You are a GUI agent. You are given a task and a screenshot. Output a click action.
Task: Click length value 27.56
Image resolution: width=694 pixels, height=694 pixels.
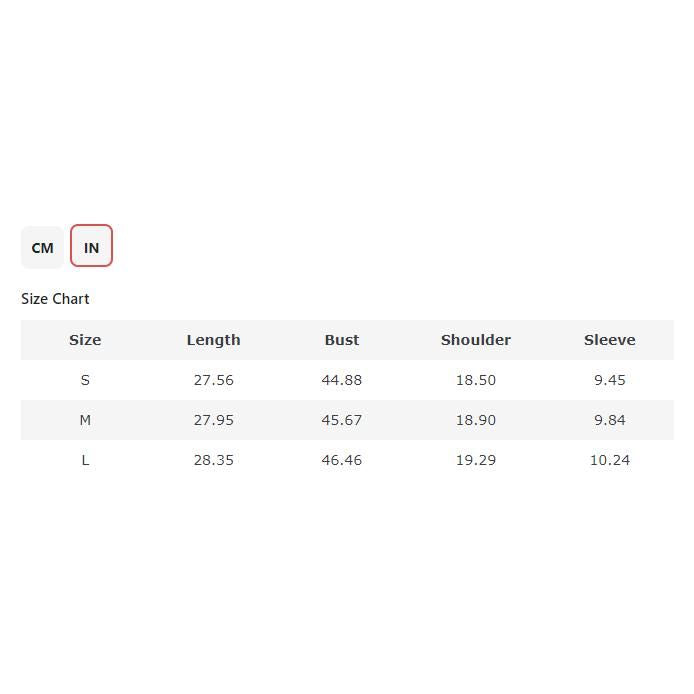coord(213,380)
